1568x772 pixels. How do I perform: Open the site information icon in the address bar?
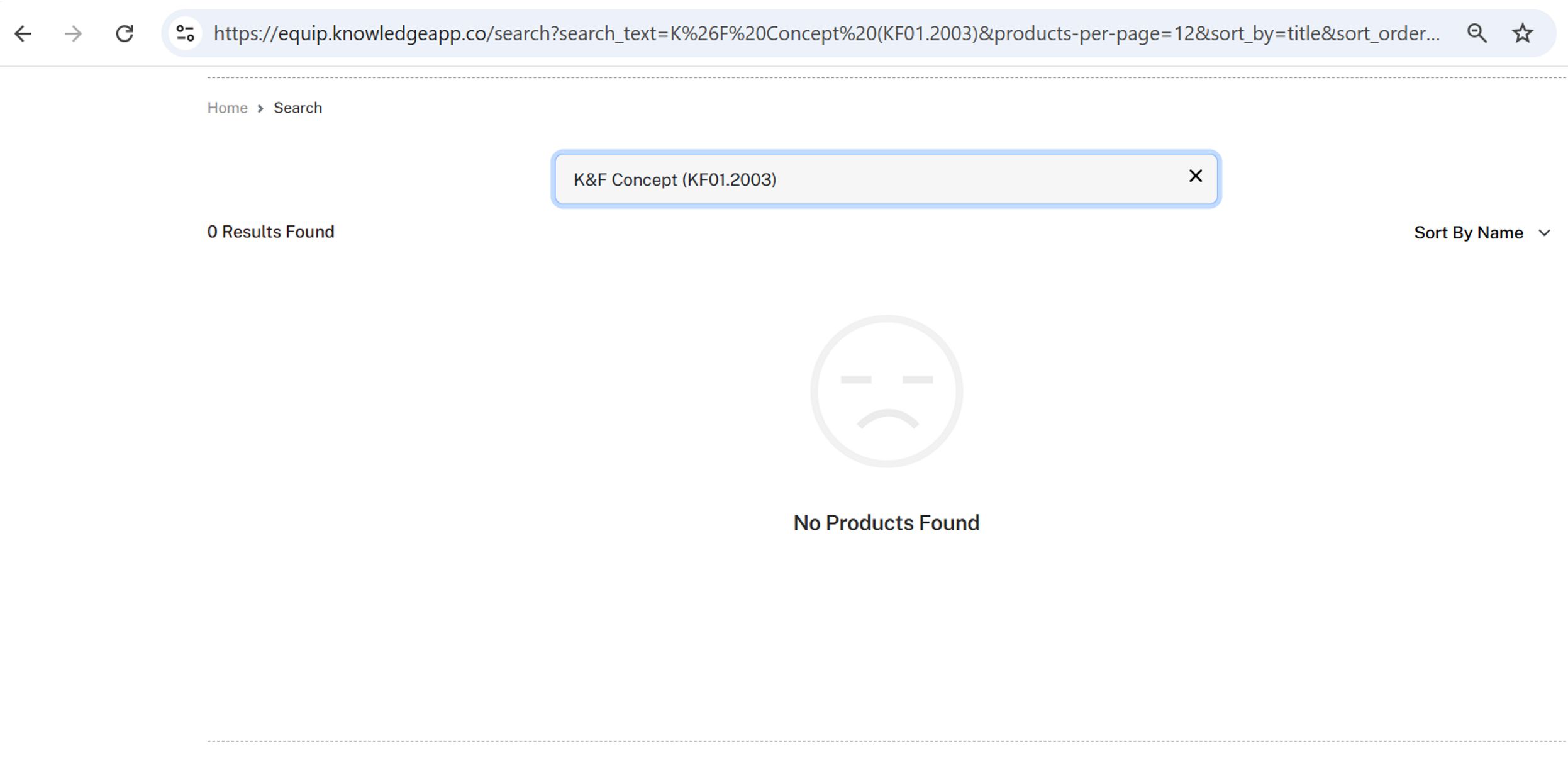click(x=185, y=33)
